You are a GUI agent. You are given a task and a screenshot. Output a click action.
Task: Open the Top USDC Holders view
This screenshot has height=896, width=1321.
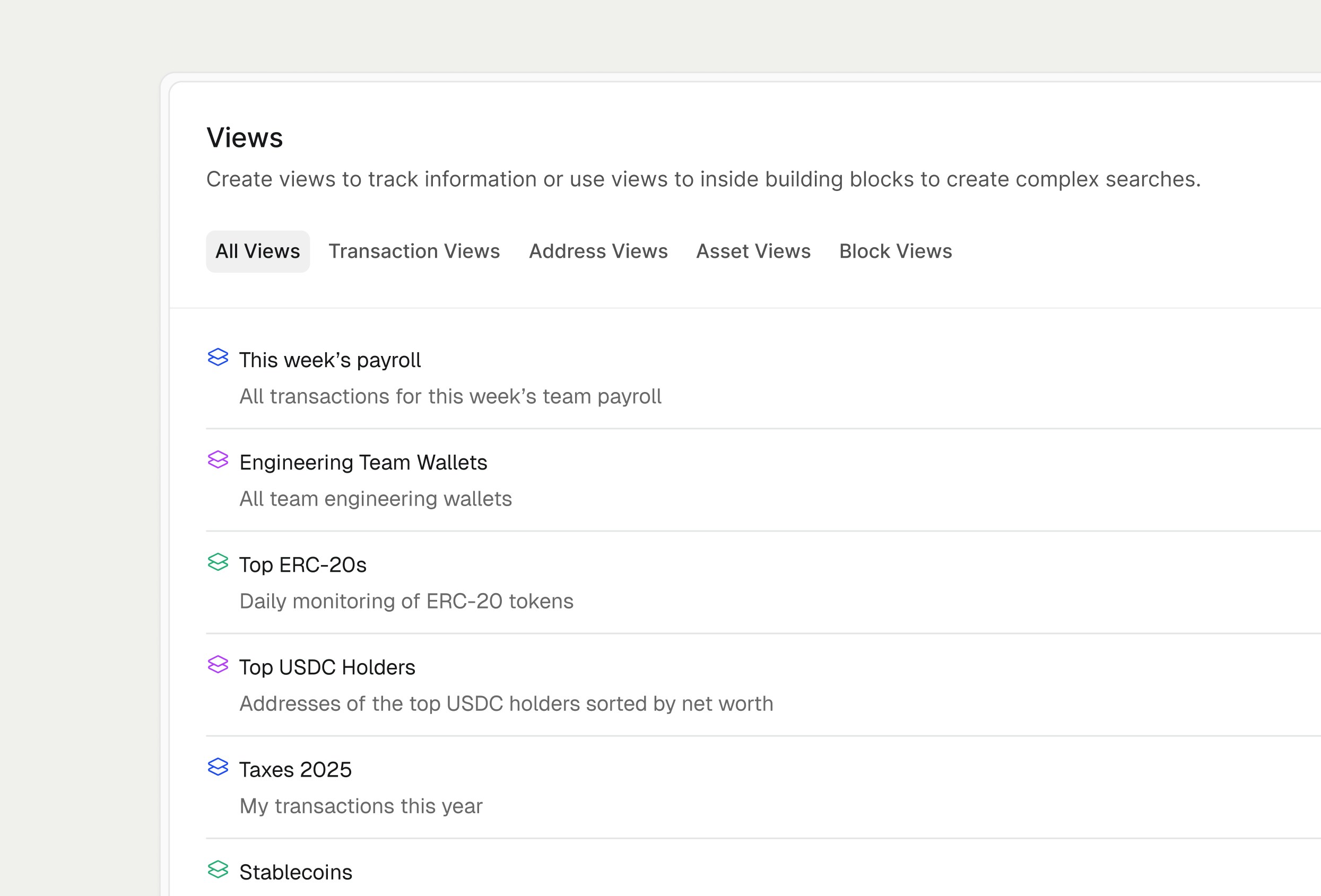point(327,666)
